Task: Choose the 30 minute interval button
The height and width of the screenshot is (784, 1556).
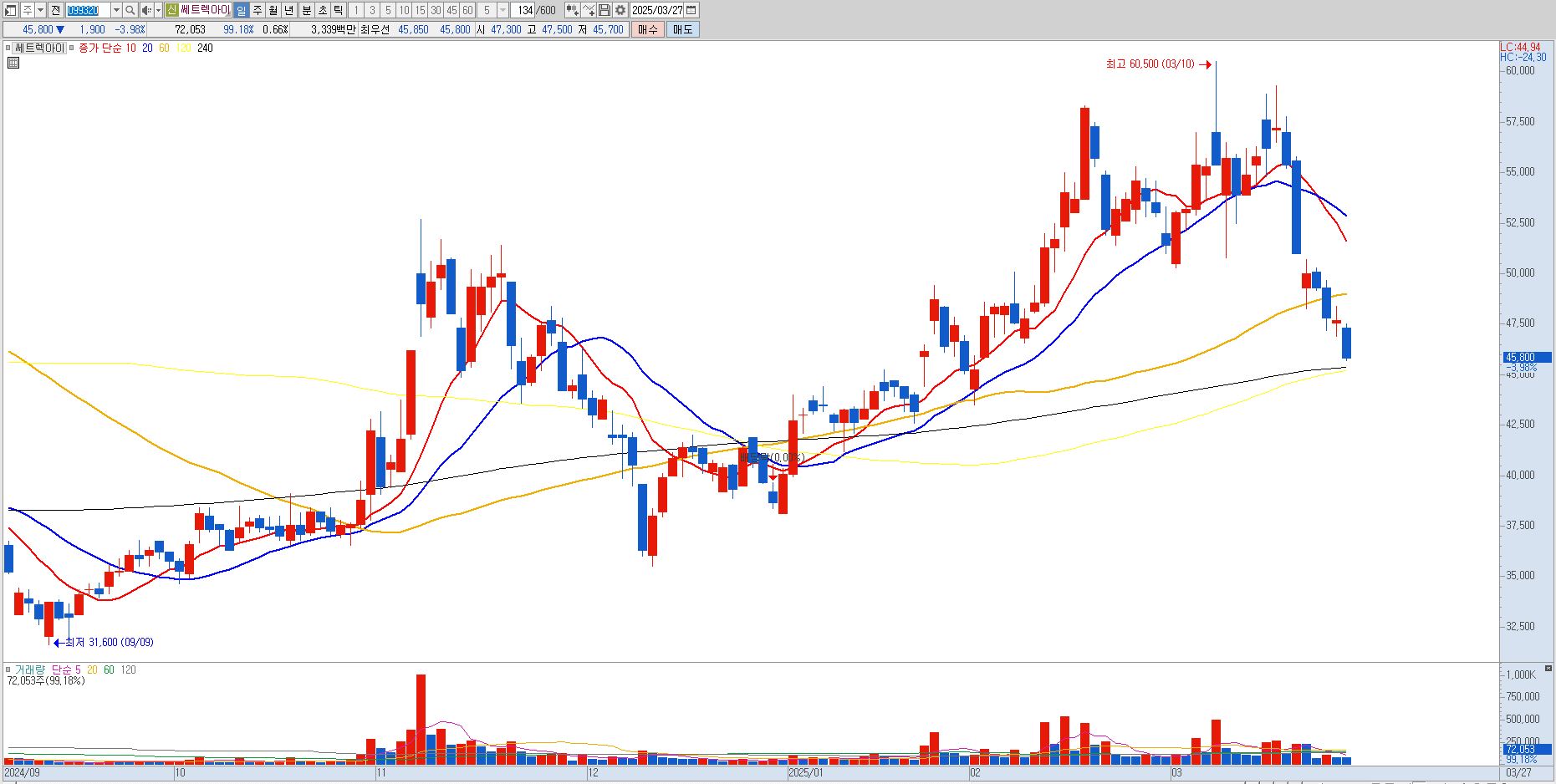Action: pos(436,10)
